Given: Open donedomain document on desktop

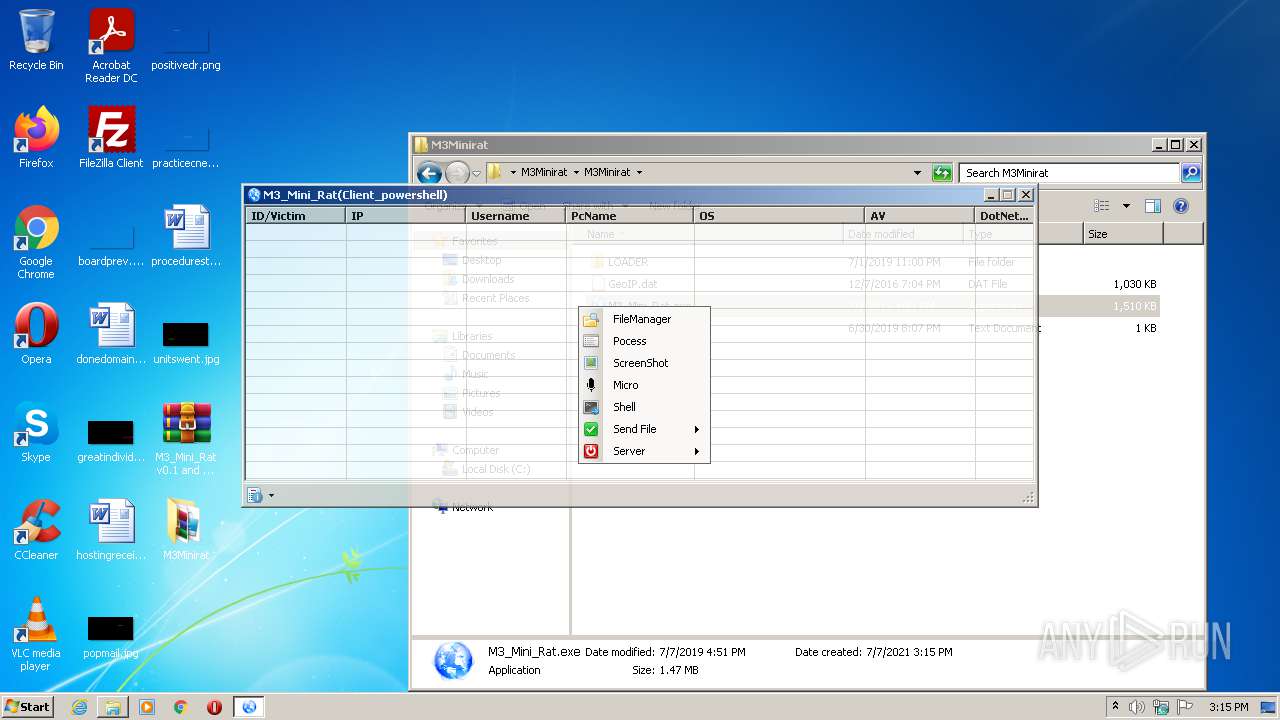Looking at the screenshot, I should tap(111, 334).
